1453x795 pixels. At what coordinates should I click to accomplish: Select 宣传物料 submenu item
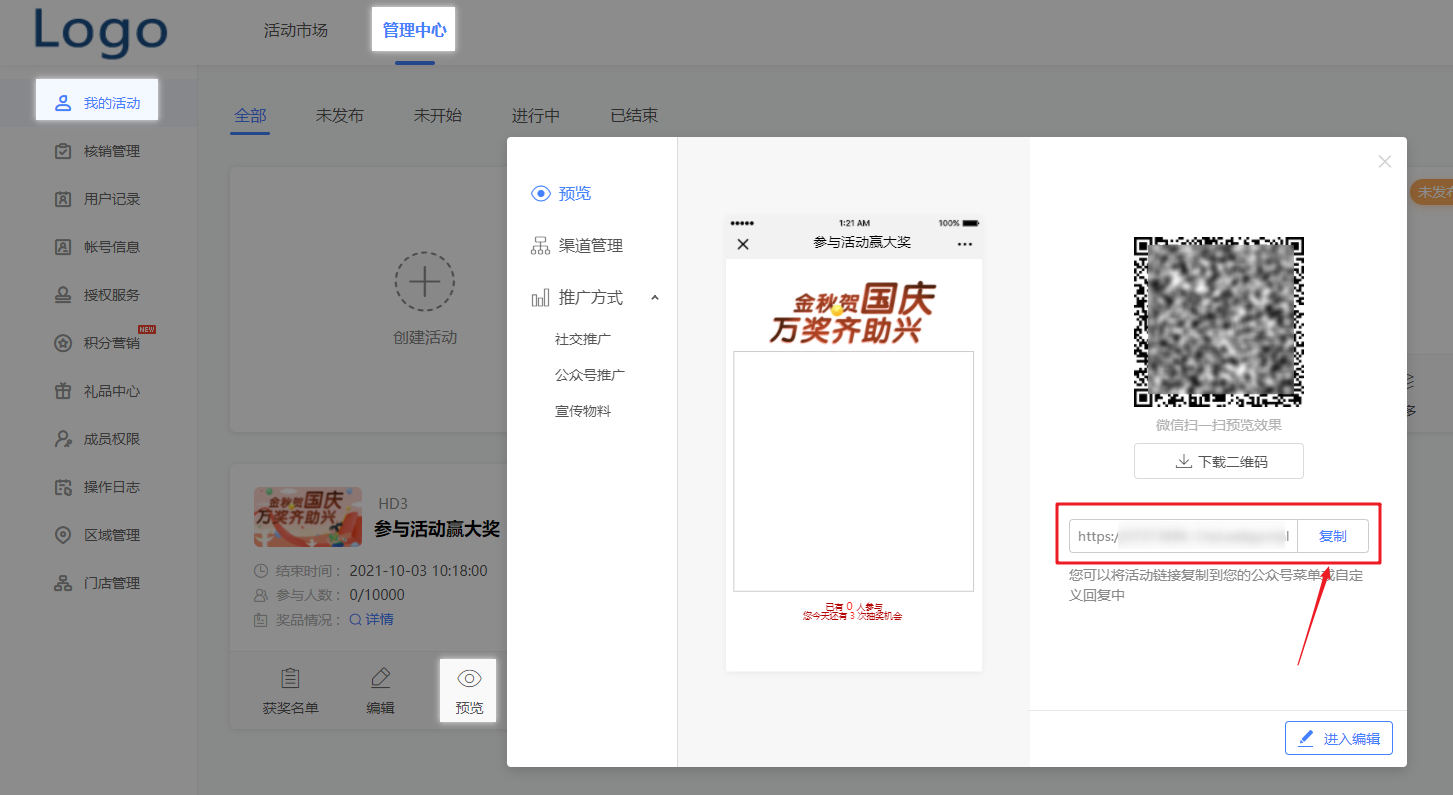click(583, 411)
